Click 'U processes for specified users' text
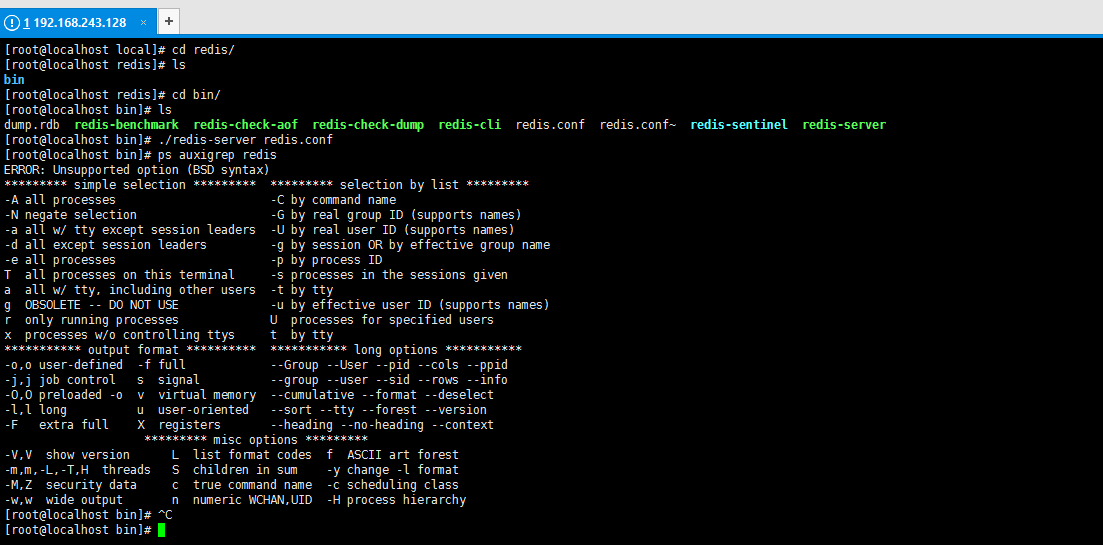This screenshot has height=545, width=1103. coord(382,319)
